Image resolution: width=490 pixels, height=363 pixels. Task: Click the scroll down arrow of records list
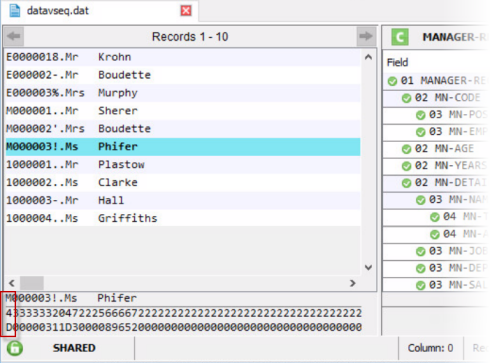(x=368, y=267)
